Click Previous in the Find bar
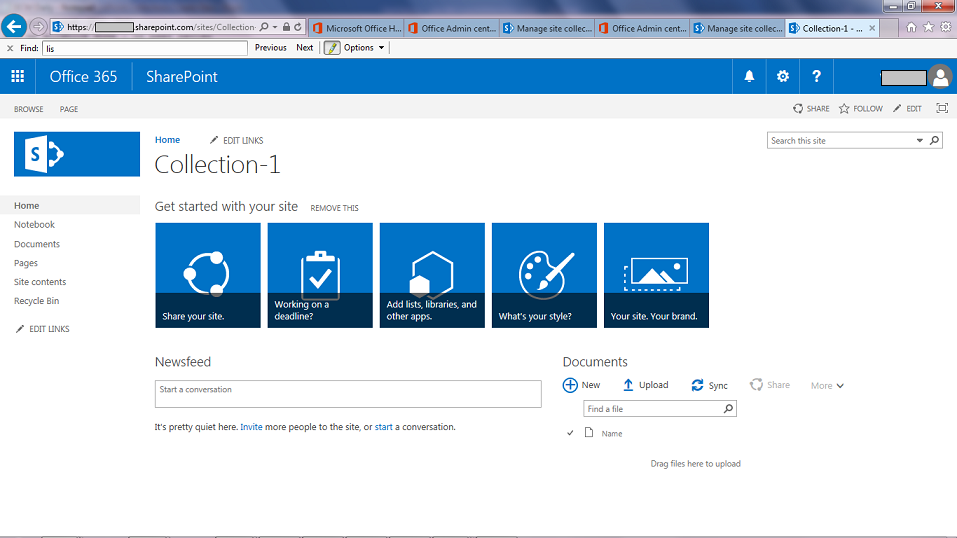The width and height of the screenshot is (957, 538). point(270,48)
